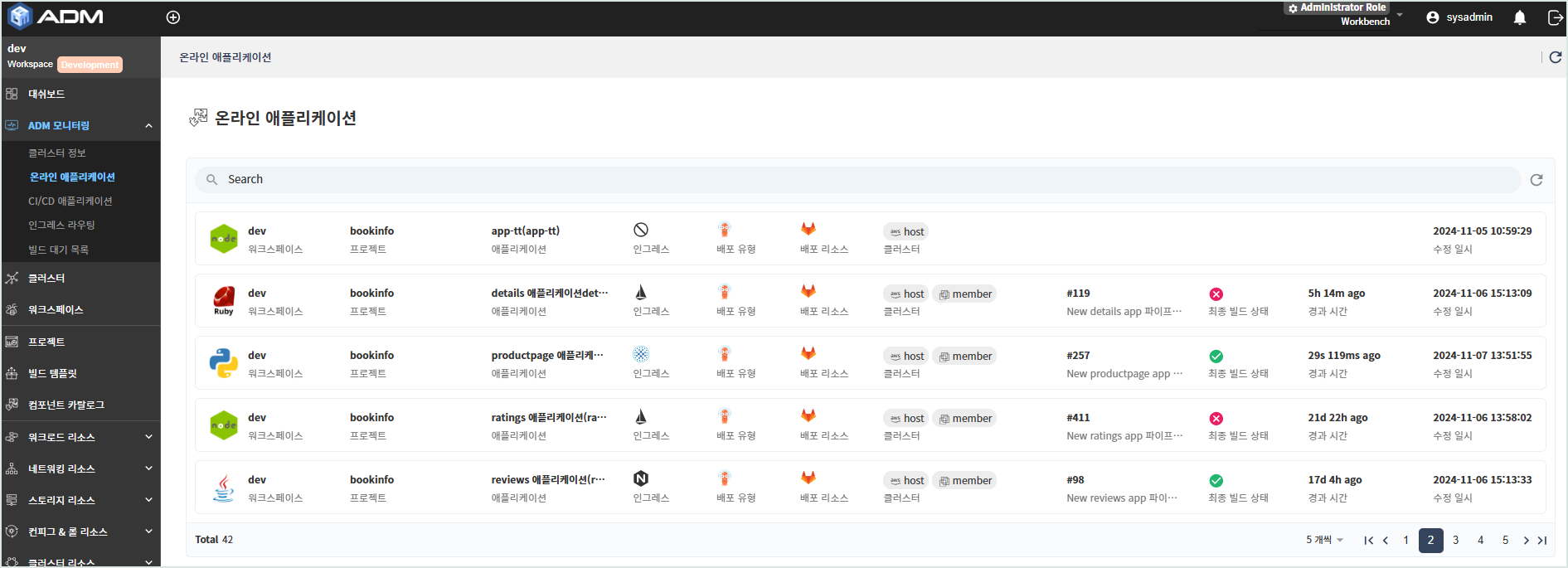
Task: Click the Node.js icon of ratings row
Action: [223, 425]
